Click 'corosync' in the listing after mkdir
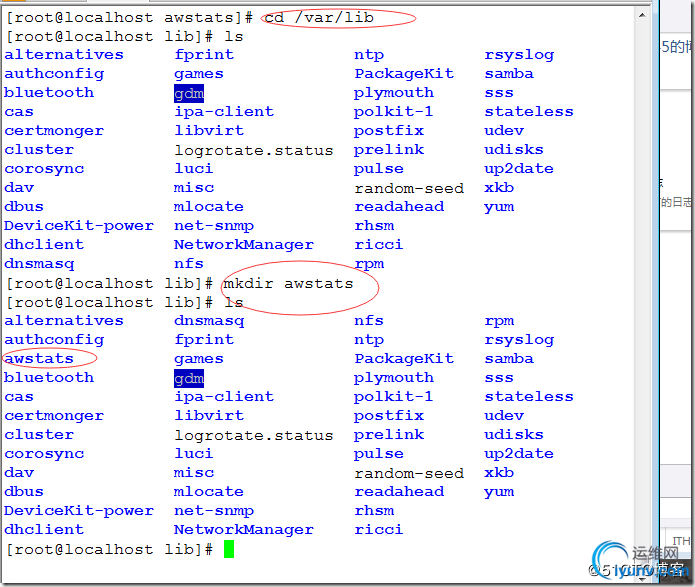This screenshot has height=587, width=695. click(x=44, y=454)
